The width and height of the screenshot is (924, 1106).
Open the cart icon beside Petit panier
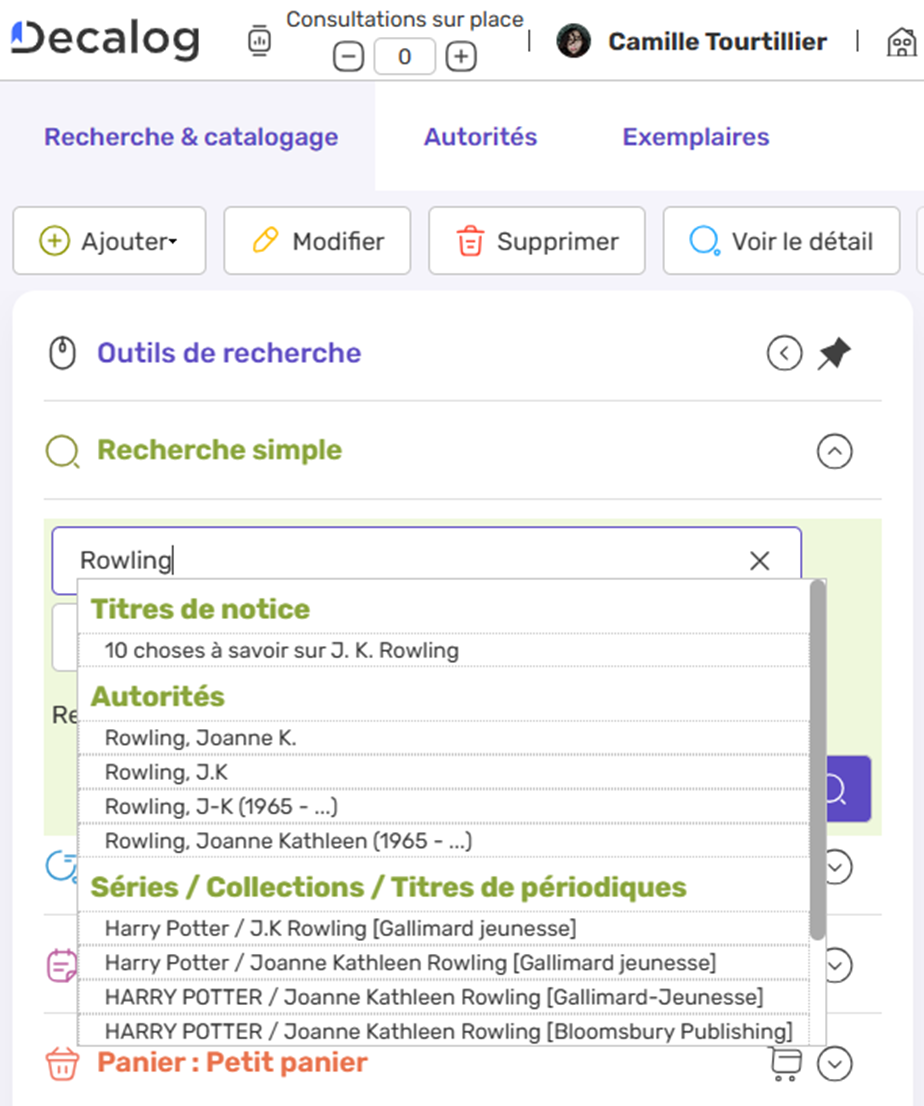click(x=787, y=1063)
